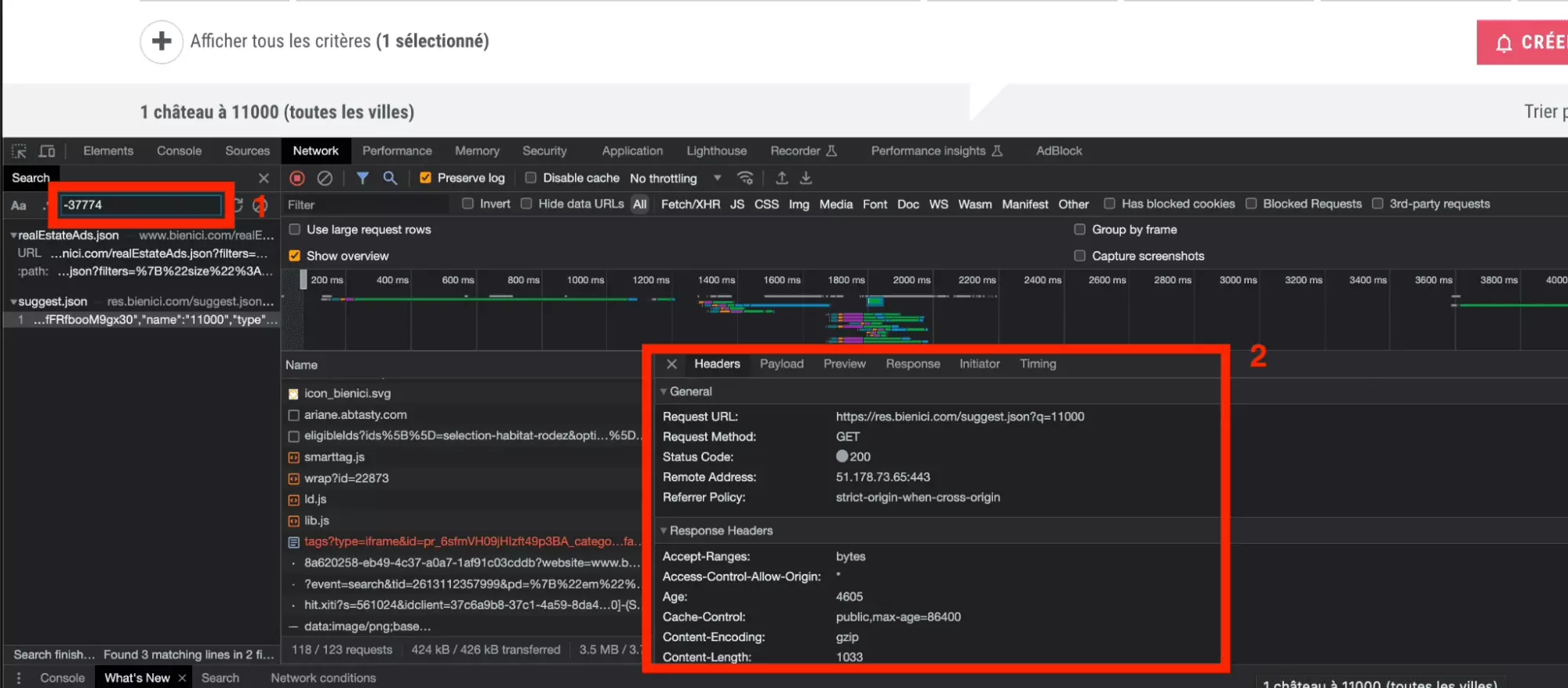The image size is (1568, 688).
Task: Click the magnifier search icon in Network toolbar
Action: coord(390,178)
